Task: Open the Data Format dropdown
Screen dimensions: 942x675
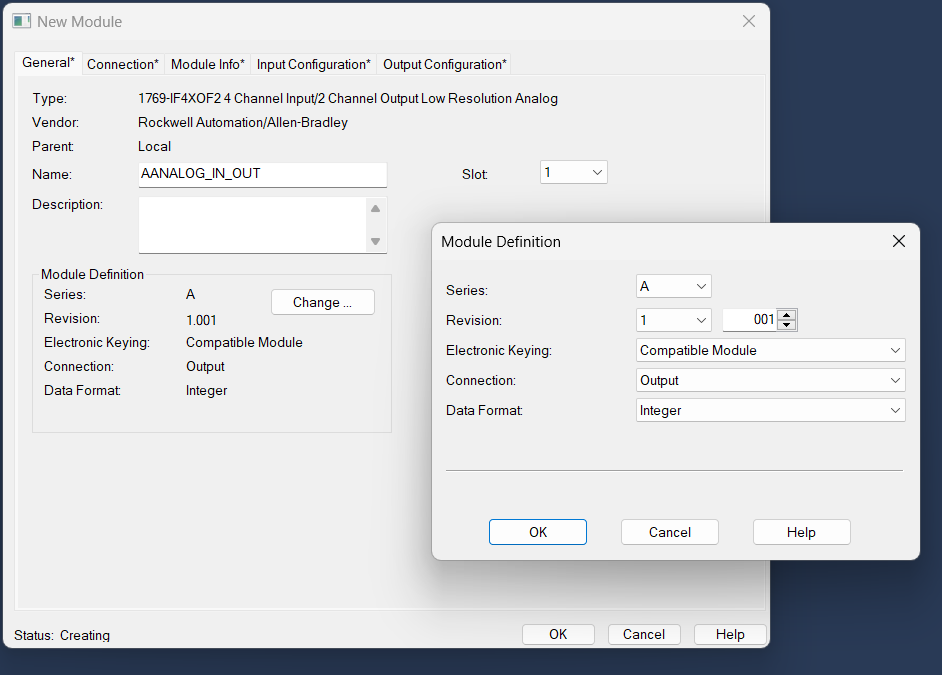Action: click(x=770, y=410)
